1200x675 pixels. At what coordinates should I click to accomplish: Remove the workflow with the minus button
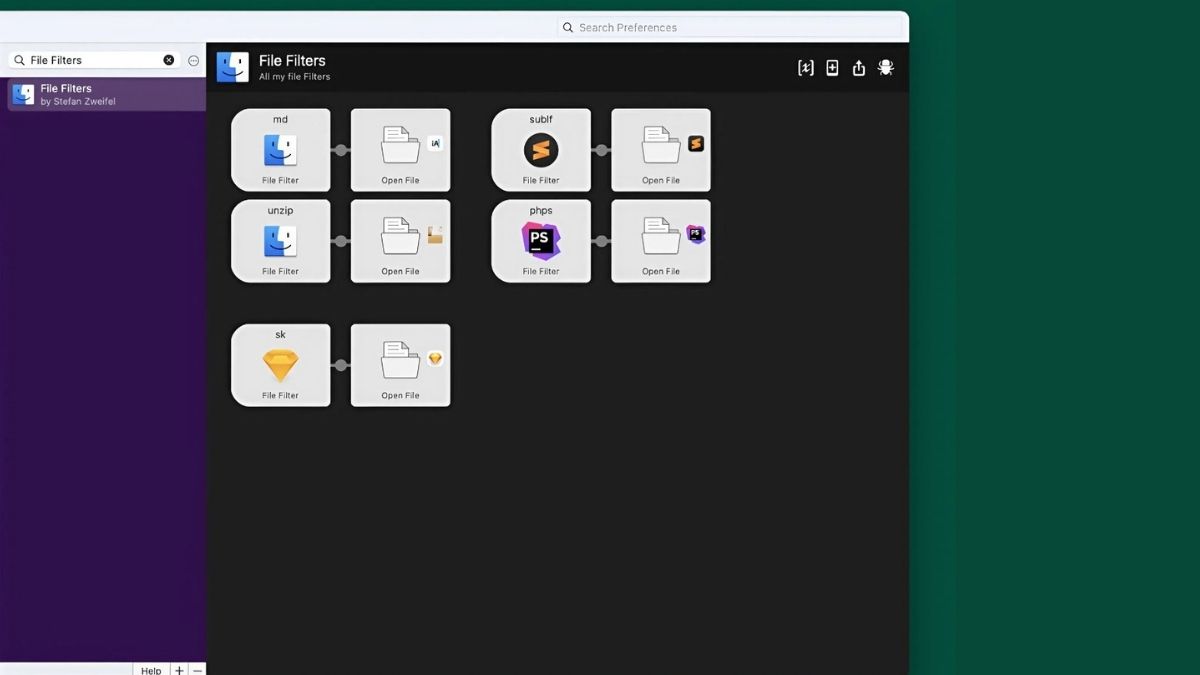click(x=197, y=670)
